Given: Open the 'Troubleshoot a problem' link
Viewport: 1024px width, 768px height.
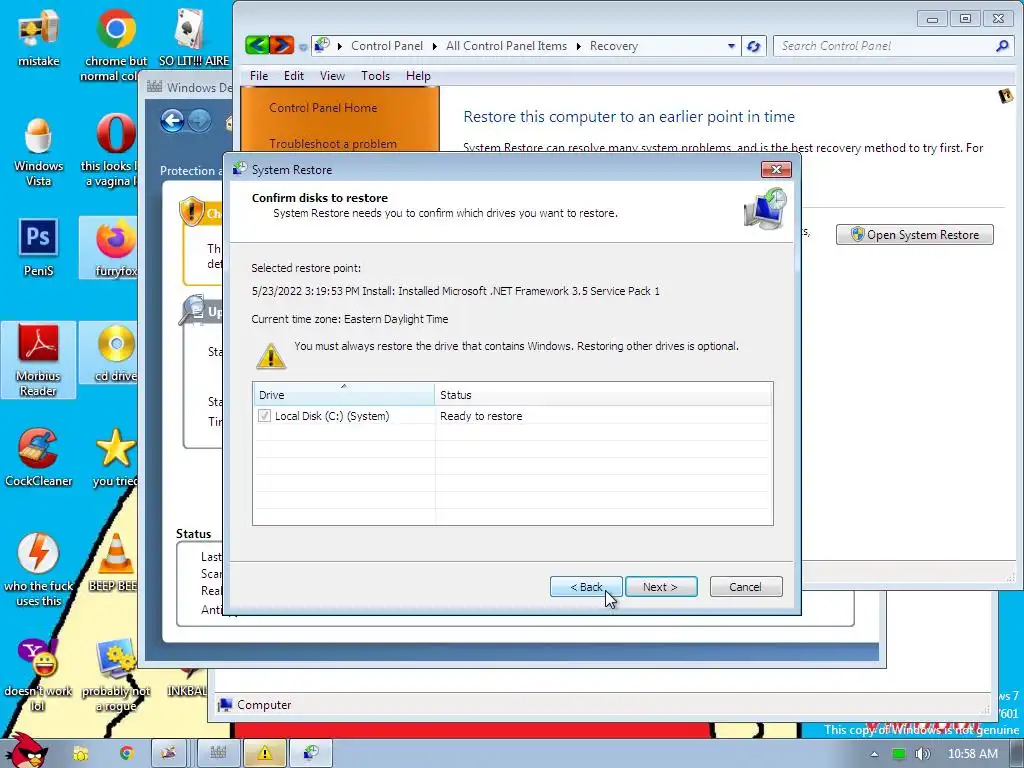Looking at the screenshot, I should pyautogui.click(x=332, y=144).
